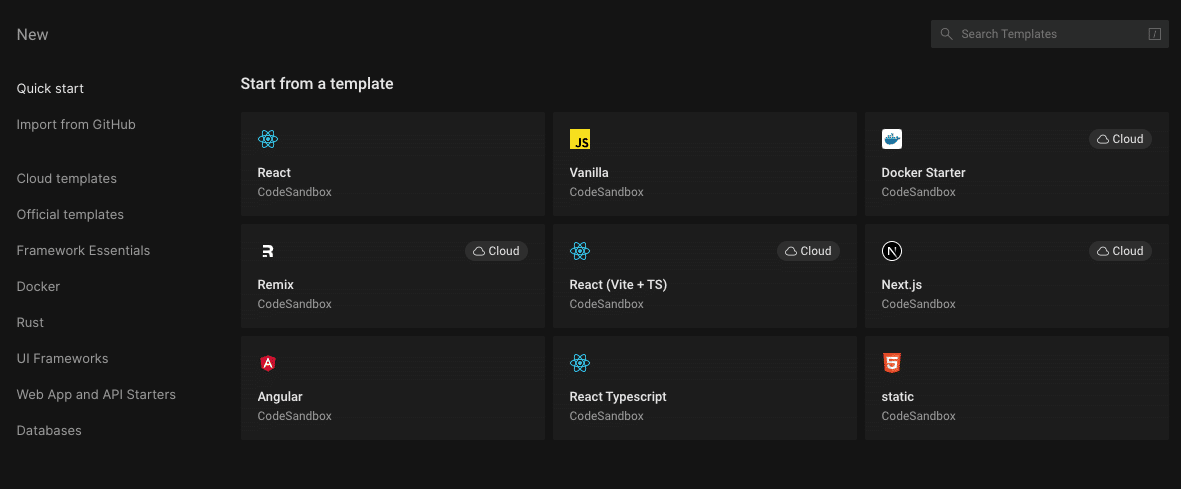
Task: Select the Quick start sidebar item
Action: point(50,89)
